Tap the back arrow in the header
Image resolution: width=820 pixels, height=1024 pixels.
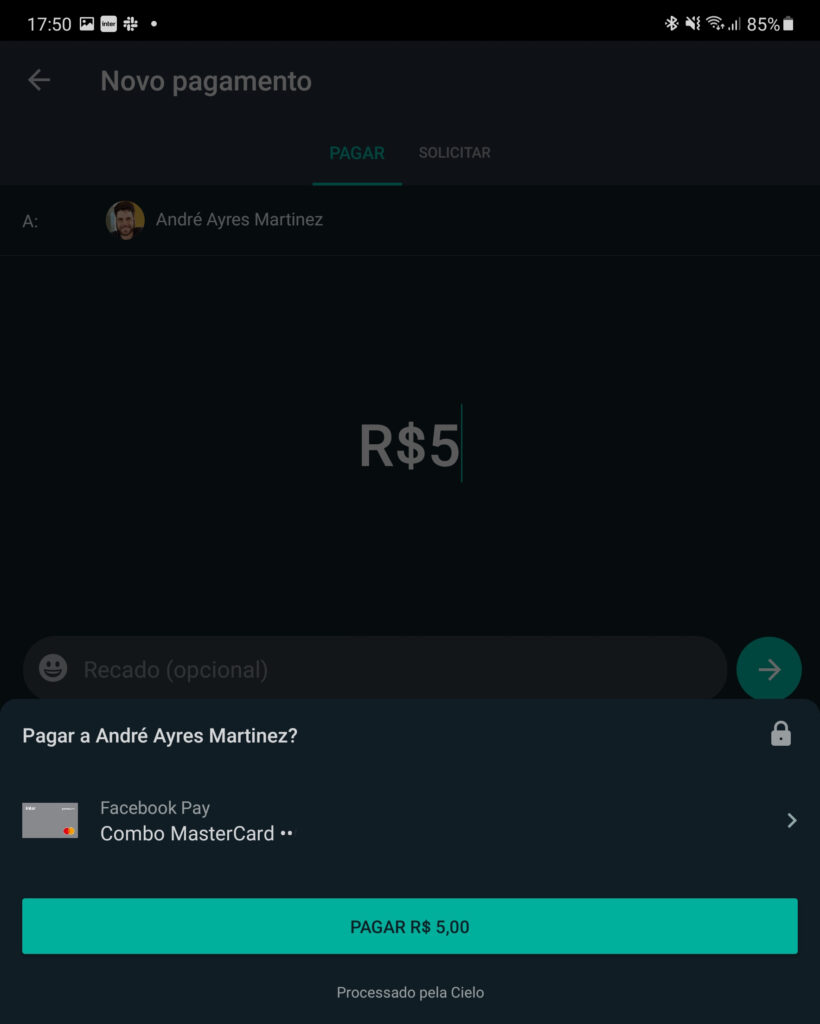point(39,81)
